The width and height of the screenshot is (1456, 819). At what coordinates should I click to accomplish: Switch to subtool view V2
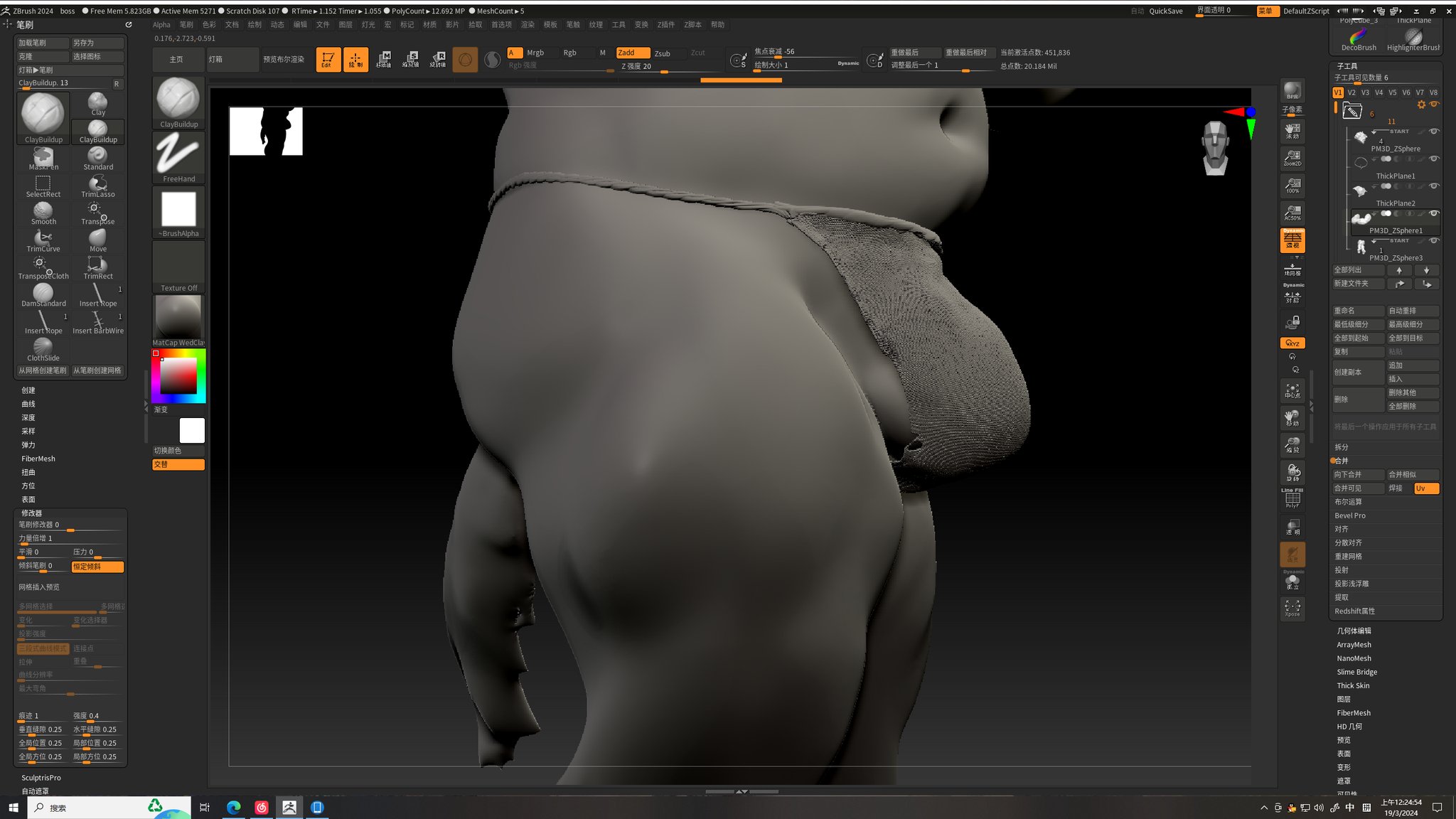pyautogui.click(x=1351, y=92)
